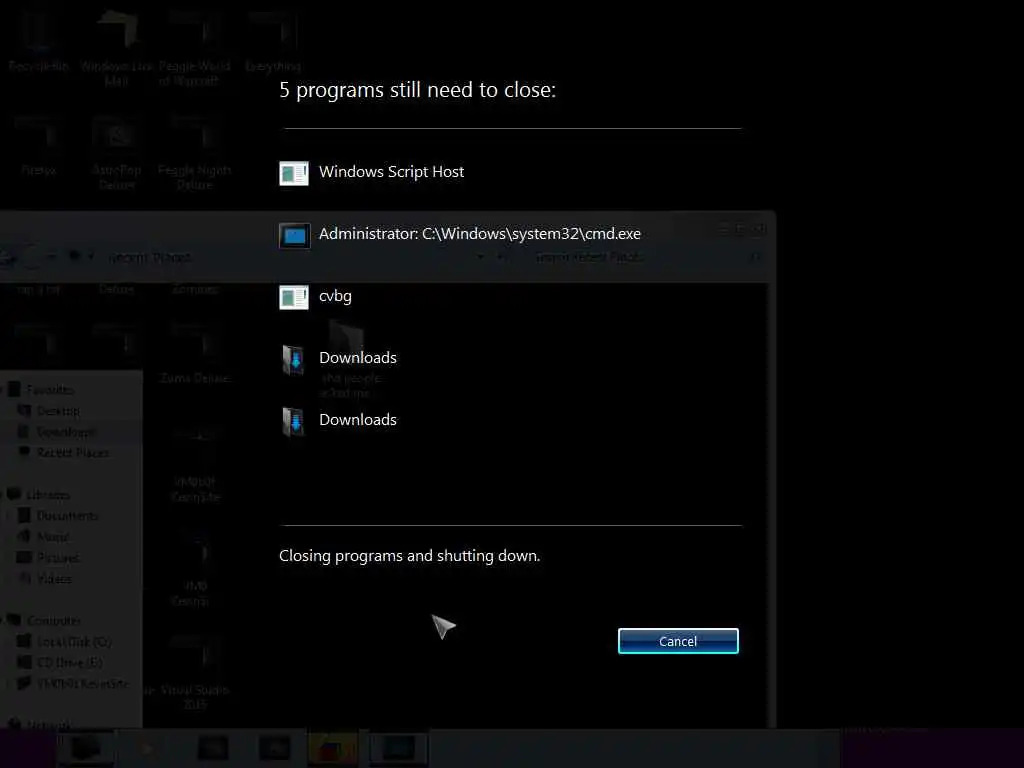Screen dimensions: 1024x768
Task: Click the Windows Script Host program icon
Action: (294, 173)
